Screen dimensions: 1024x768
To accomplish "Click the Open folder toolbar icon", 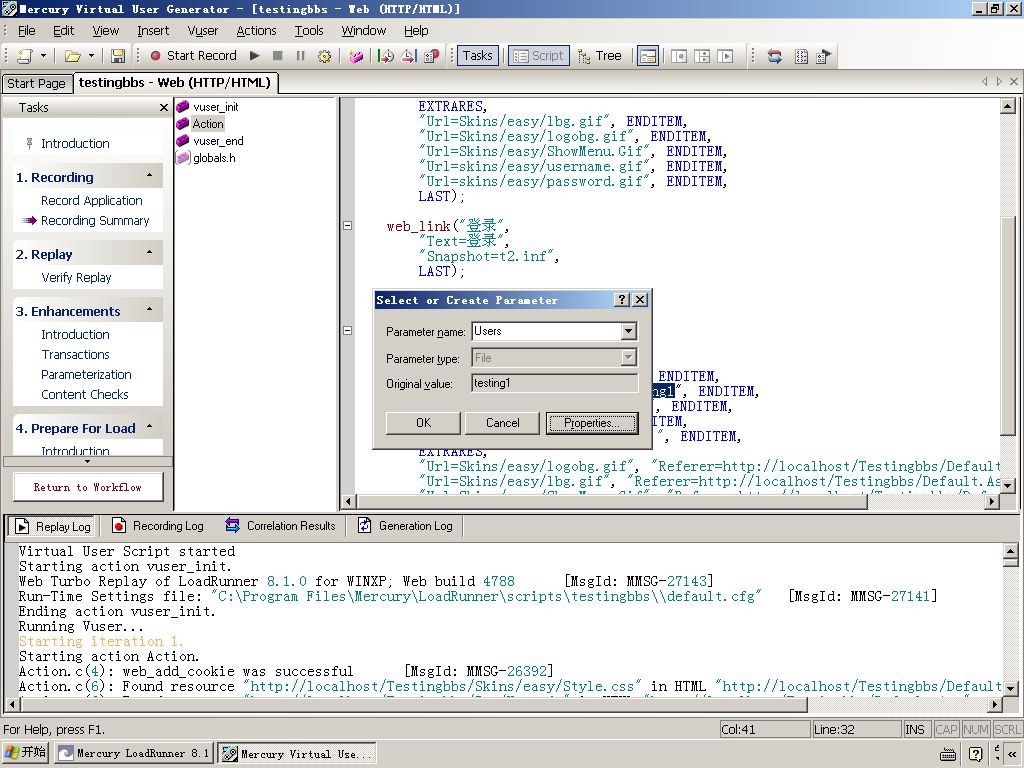I will coord(72,56).
